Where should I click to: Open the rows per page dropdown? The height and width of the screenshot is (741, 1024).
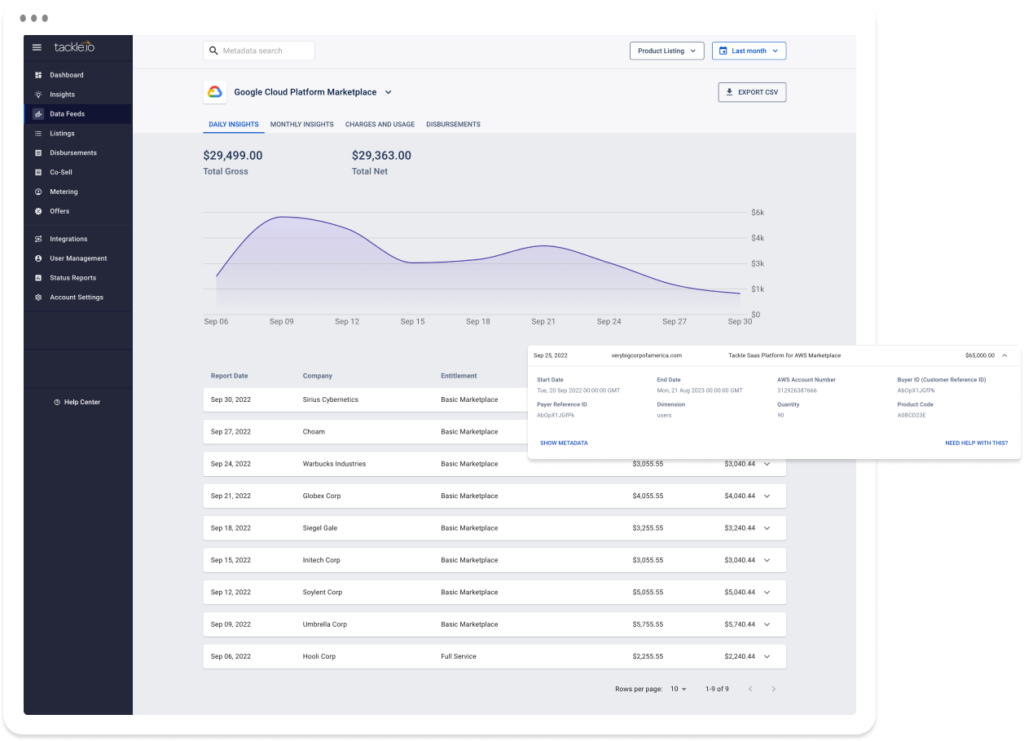(679, 689)
